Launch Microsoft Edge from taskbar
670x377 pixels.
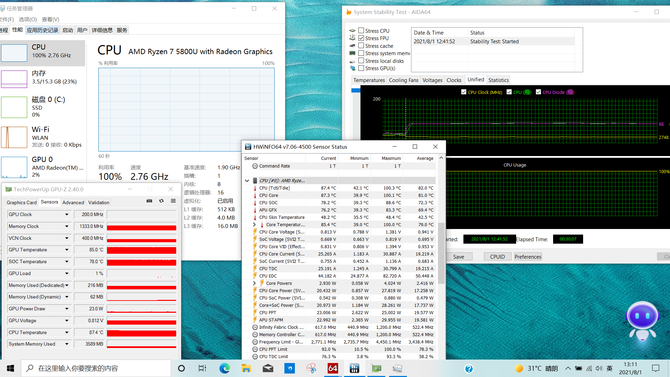224,368
